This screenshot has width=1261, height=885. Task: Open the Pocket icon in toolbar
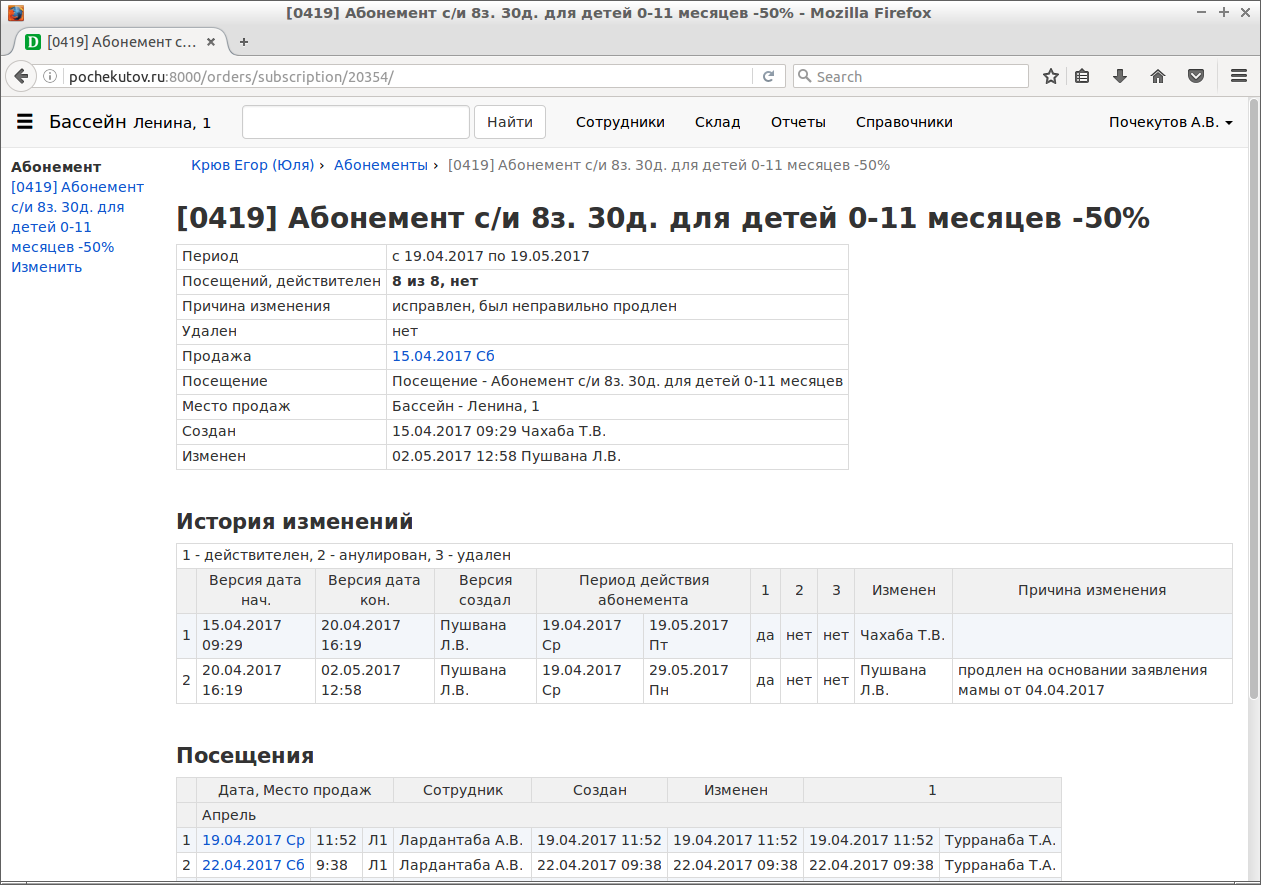tap(1196, 76)
